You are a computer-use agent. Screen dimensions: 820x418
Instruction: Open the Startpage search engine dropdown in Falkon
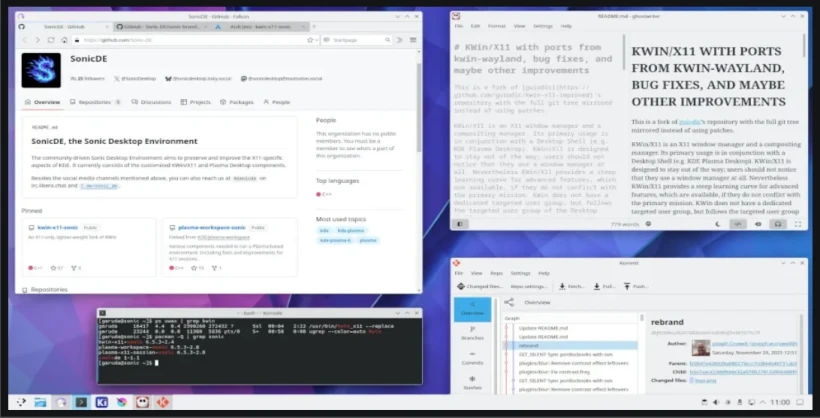click(325, 40)
